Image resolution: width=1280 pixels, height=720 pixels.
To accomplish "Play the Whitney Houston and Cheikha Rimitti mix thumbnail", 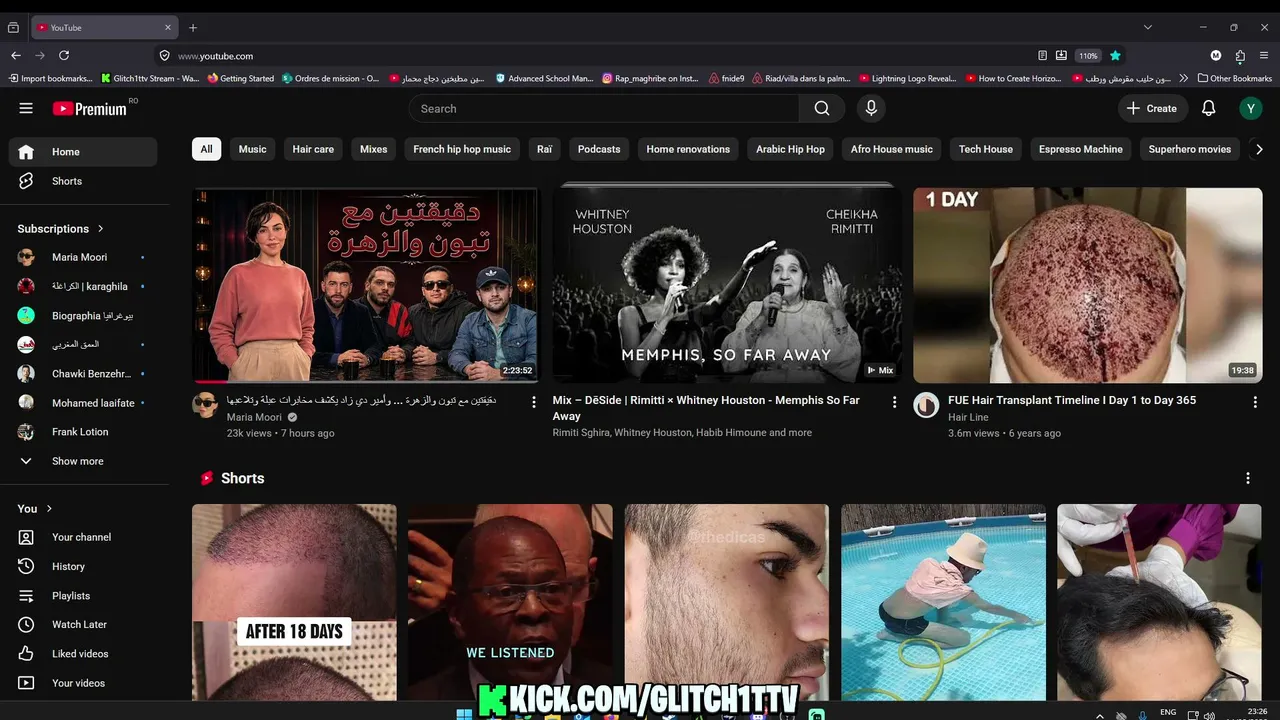I will tap(727, 285).
